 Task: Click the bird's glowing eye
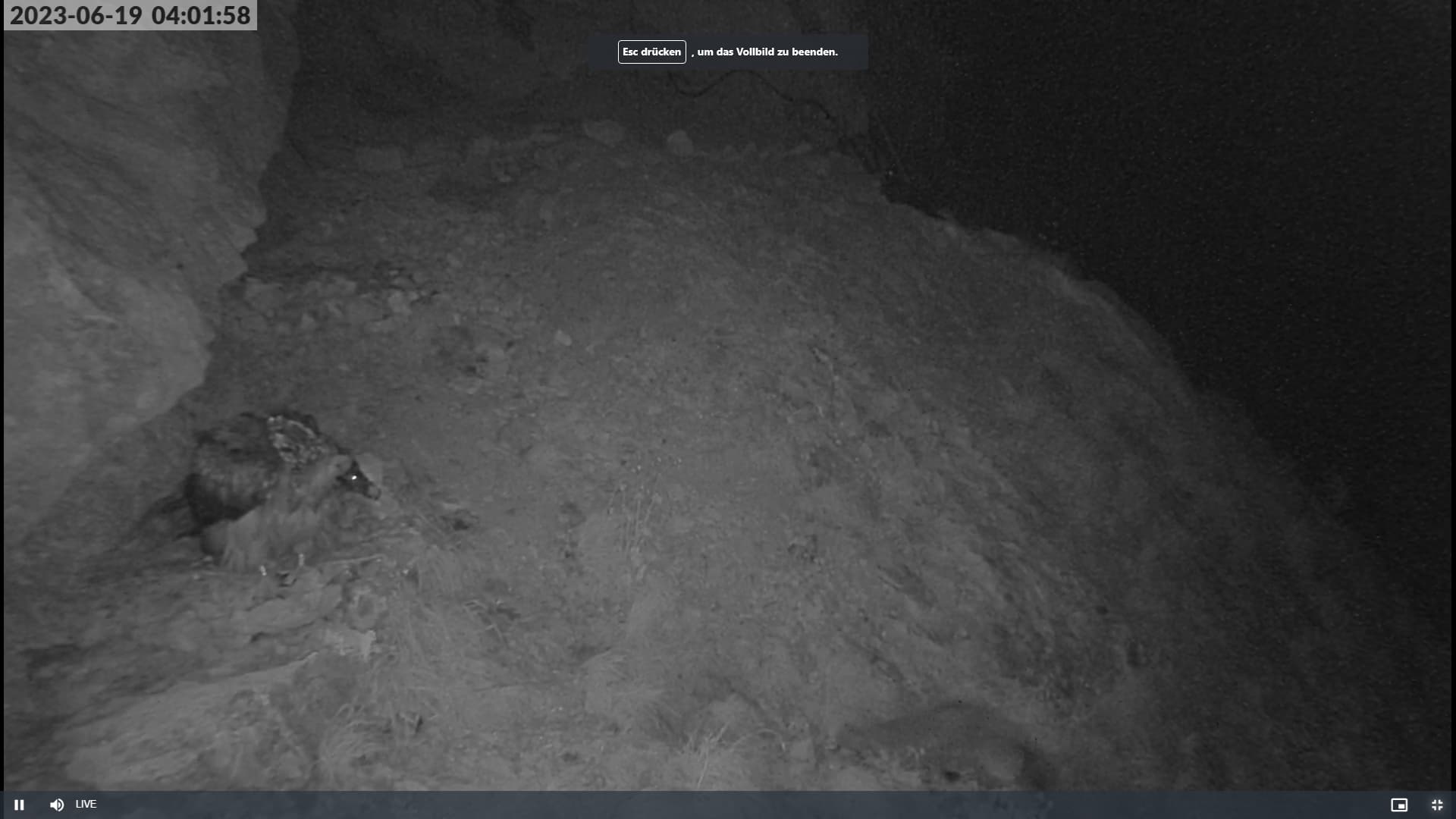tap(355, 476)
